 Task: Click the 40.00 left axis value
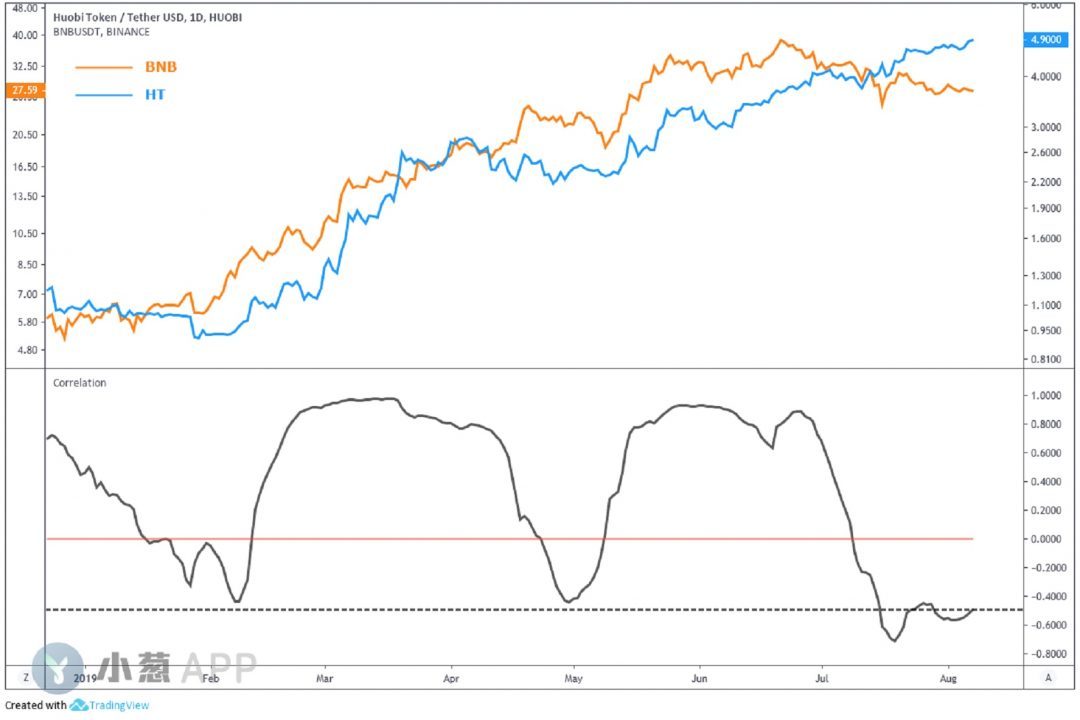tap(25, 36)
